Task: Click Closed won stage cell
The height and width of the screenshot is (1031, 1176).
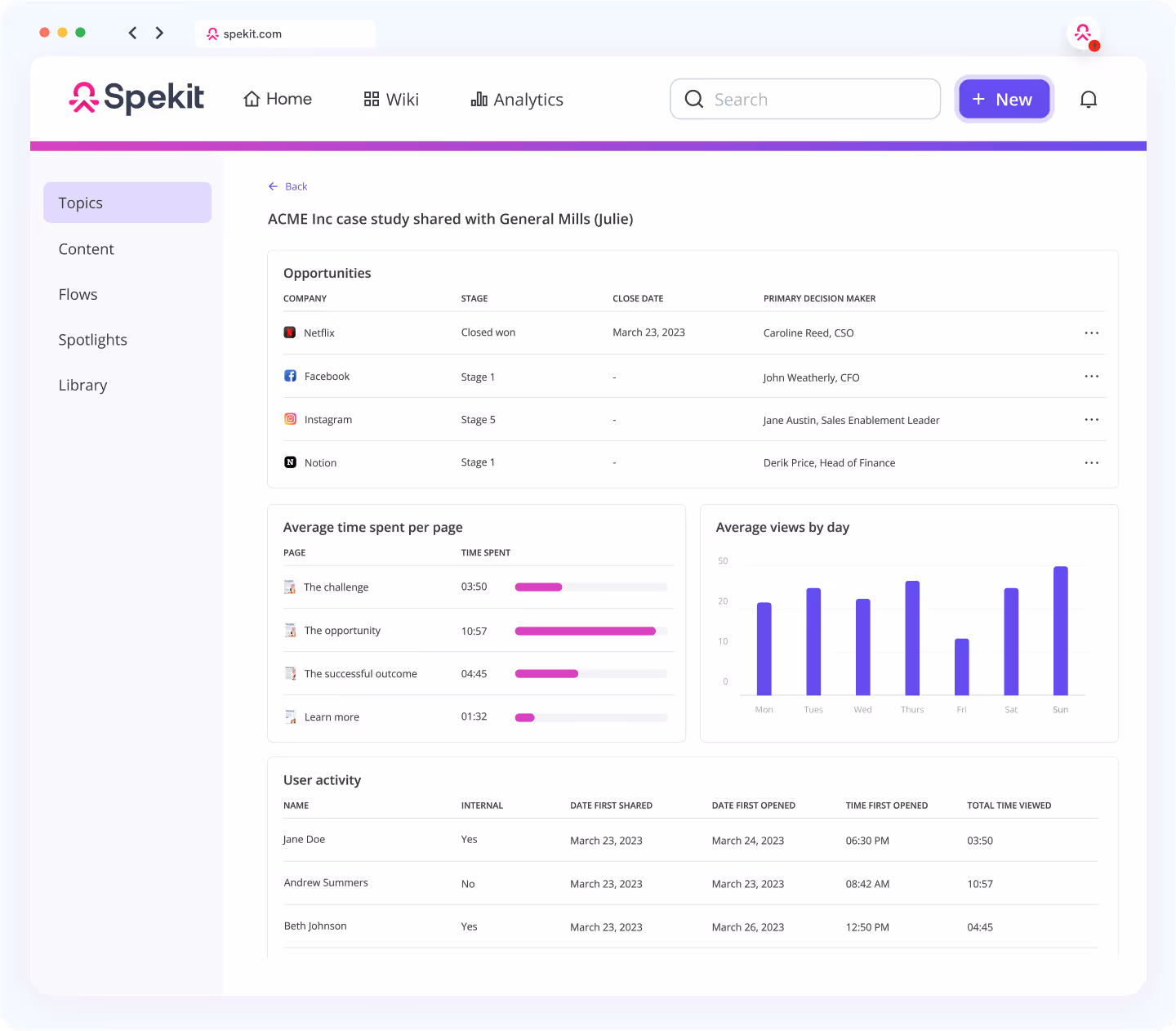Action: (488, 332)
